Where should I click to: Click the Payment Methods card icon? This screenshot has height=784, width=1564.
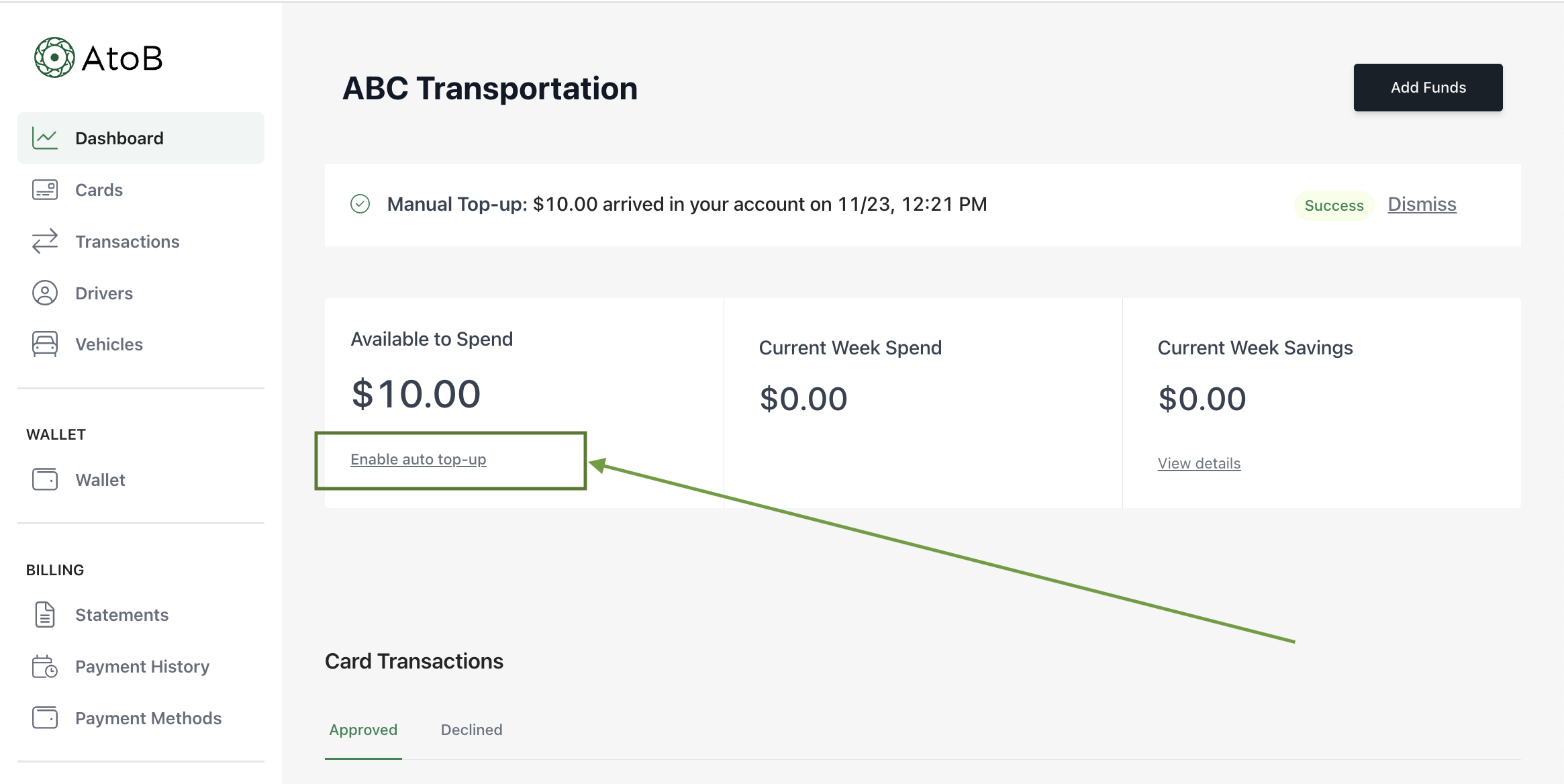(44, 718)
